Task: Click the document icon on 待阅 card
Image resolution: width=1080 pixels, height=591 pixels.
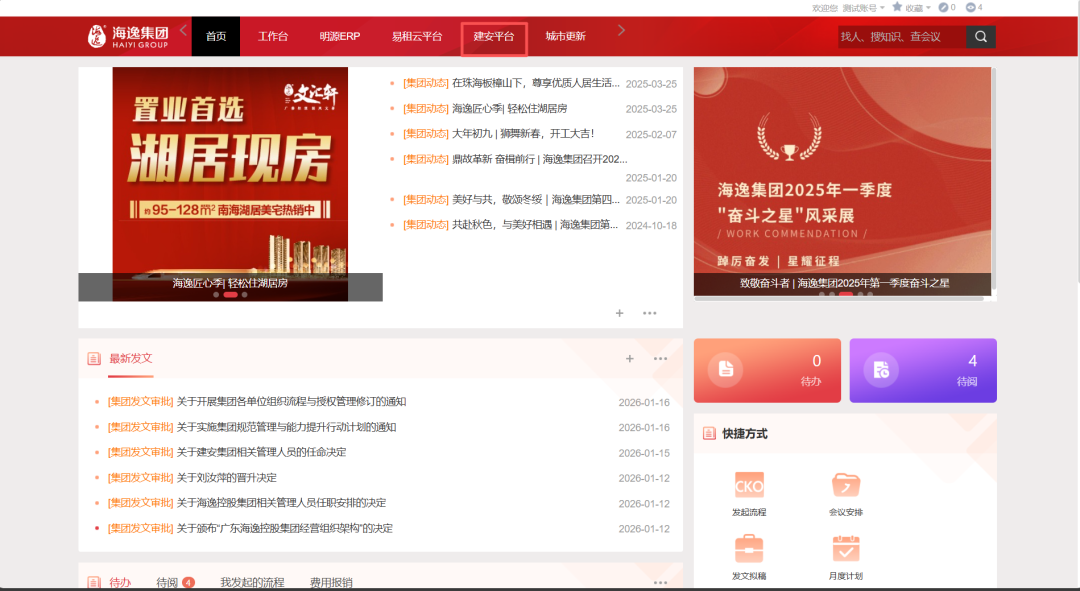Action: (881, 370)
